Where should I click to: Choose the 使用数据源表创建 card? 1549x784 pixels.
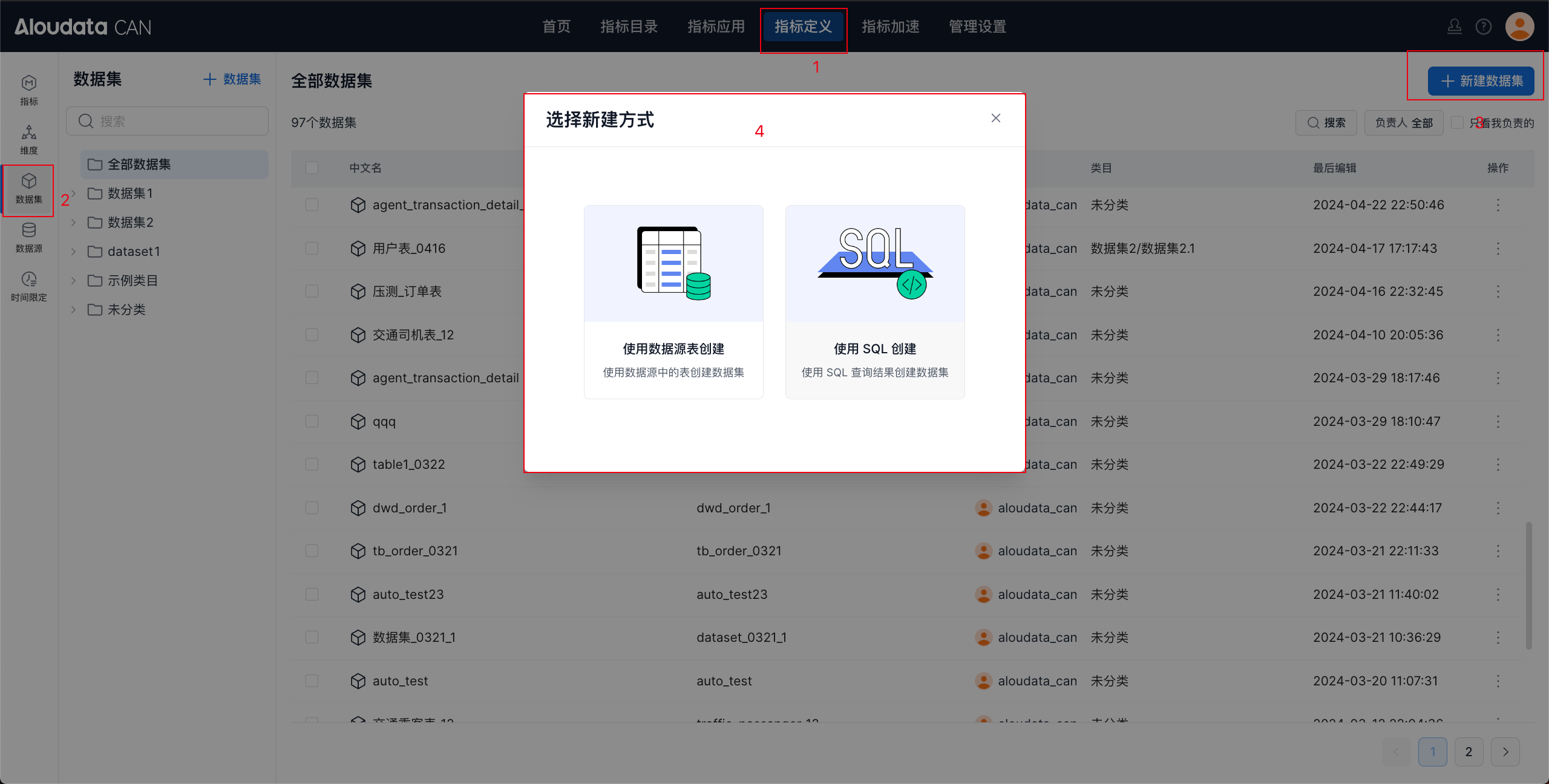click(x=673, y=301)
